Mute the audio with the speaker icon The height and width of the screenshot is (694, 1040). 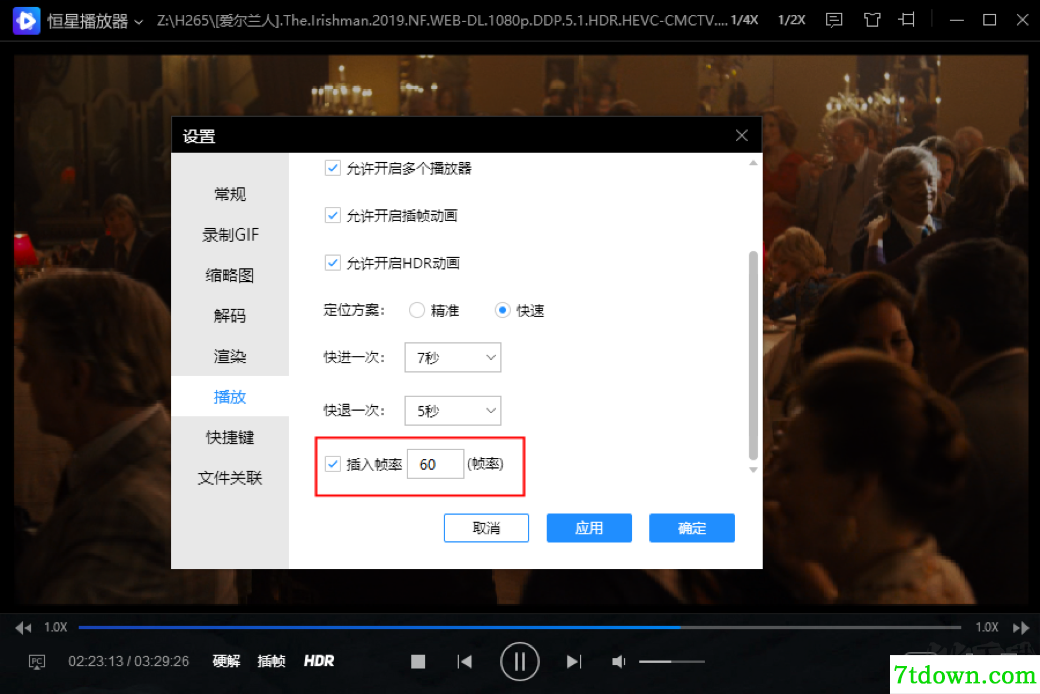tap(618, 661)
